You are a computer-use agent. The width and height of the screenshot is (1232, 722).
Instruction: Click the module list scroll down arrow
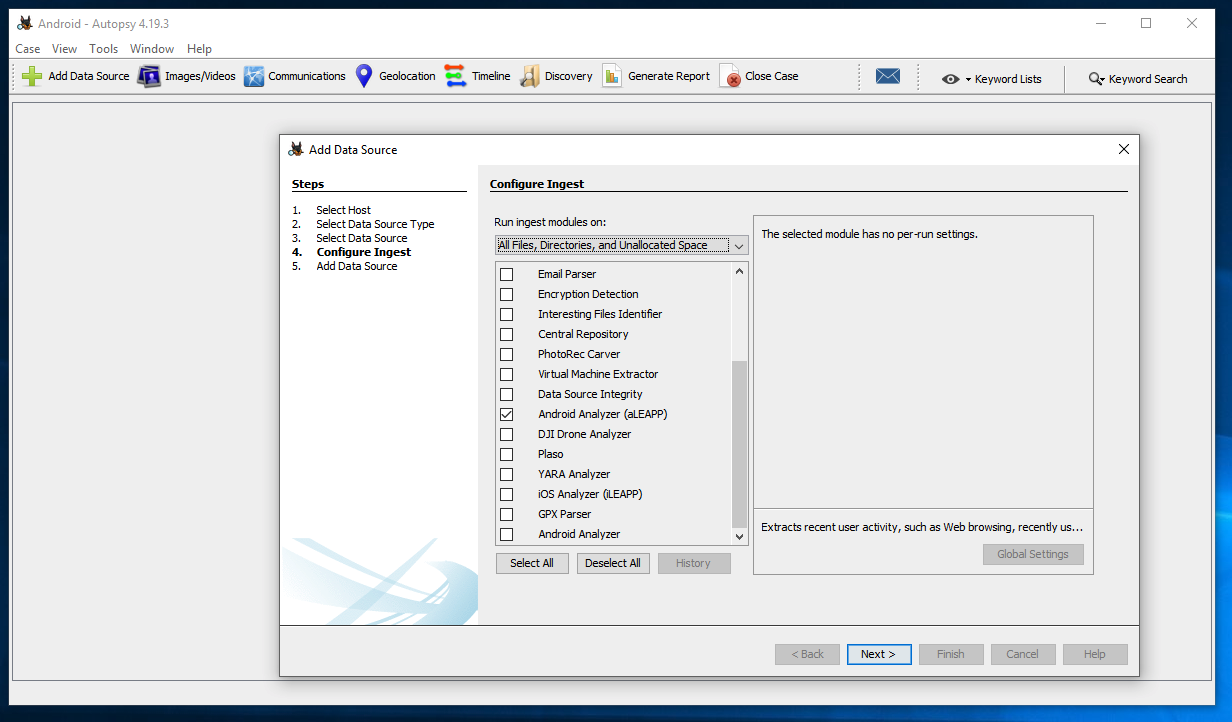pos(740,537)
